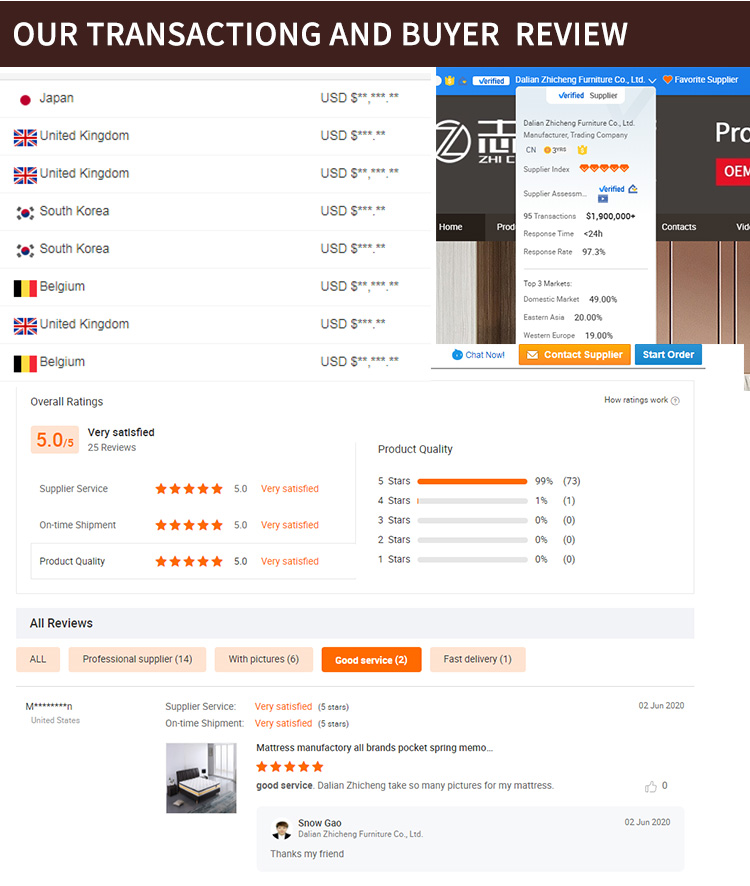Click Snow Gao's avatar in the reply
Viewport: 750px width, 886px height.
(x=282, y=829)
